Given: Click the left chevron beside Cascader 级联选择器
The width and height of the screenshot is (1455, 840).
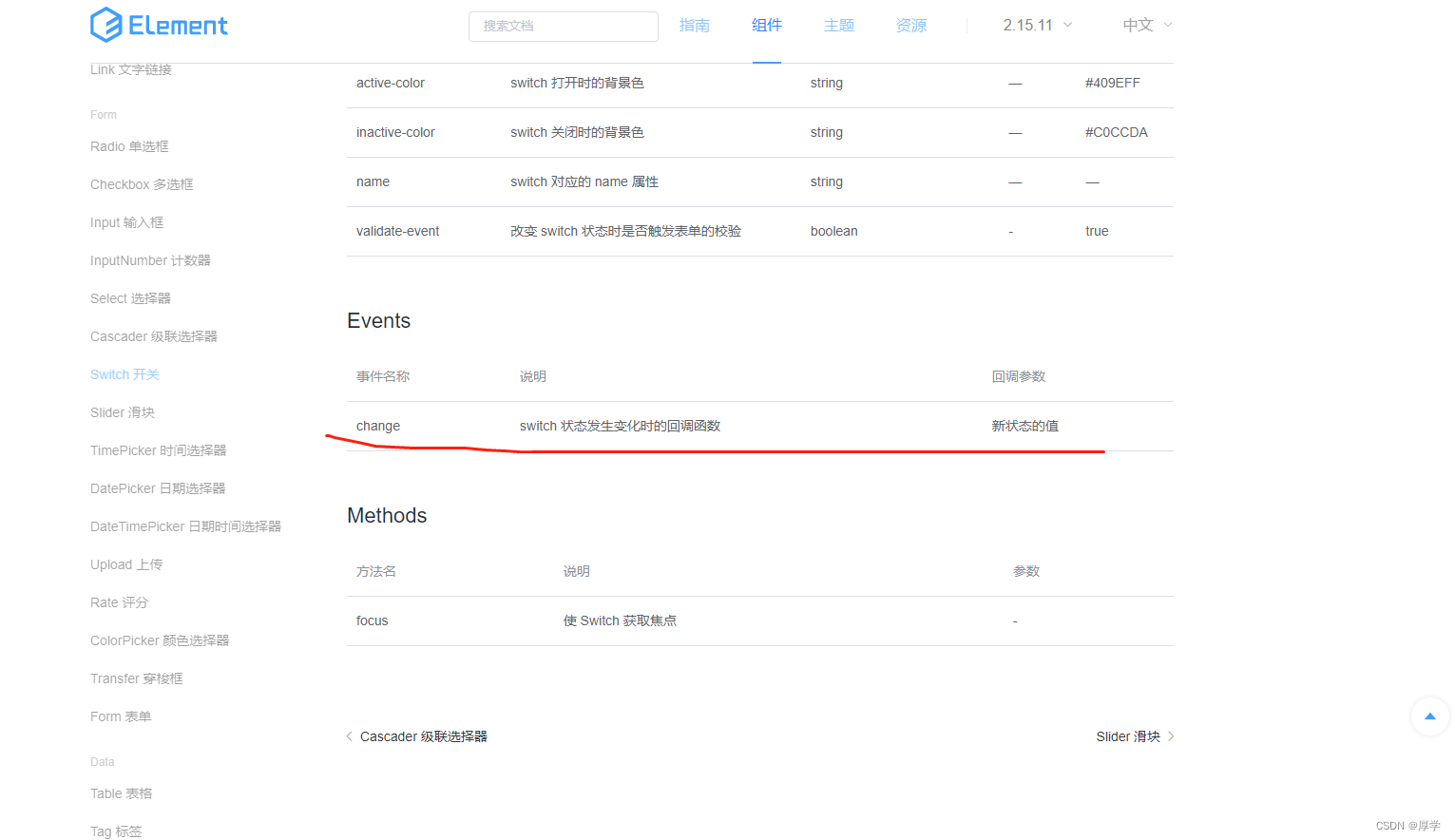Looking at the screenshot, I should 350,736.
